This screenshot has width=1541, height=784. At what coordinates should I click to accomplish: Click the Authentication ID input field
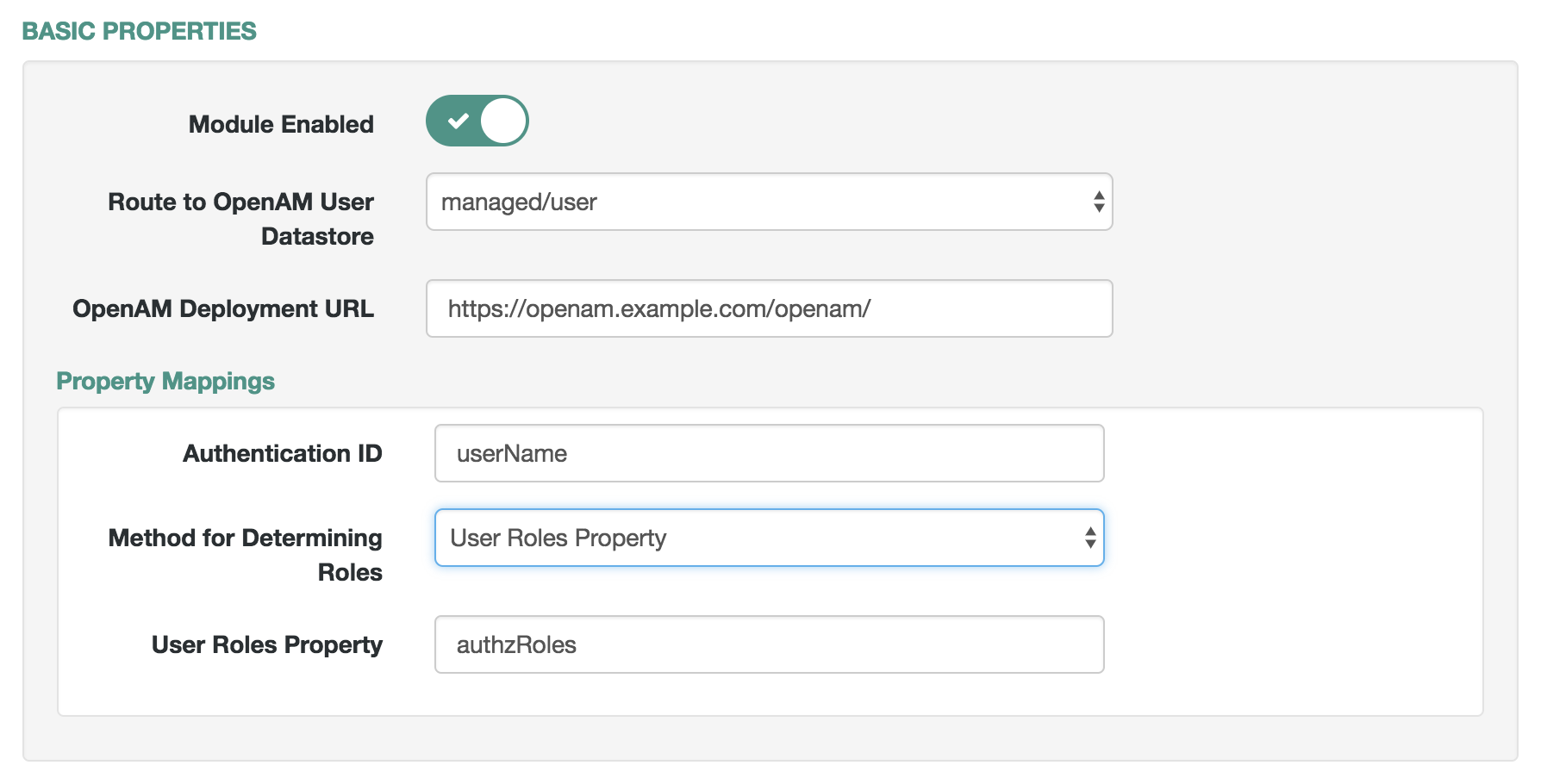769,453
